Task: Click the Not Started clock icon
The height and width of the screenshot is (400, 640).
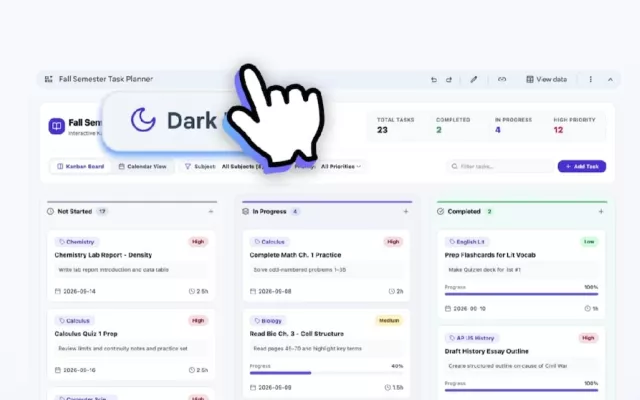Action: tap(51, 211)
